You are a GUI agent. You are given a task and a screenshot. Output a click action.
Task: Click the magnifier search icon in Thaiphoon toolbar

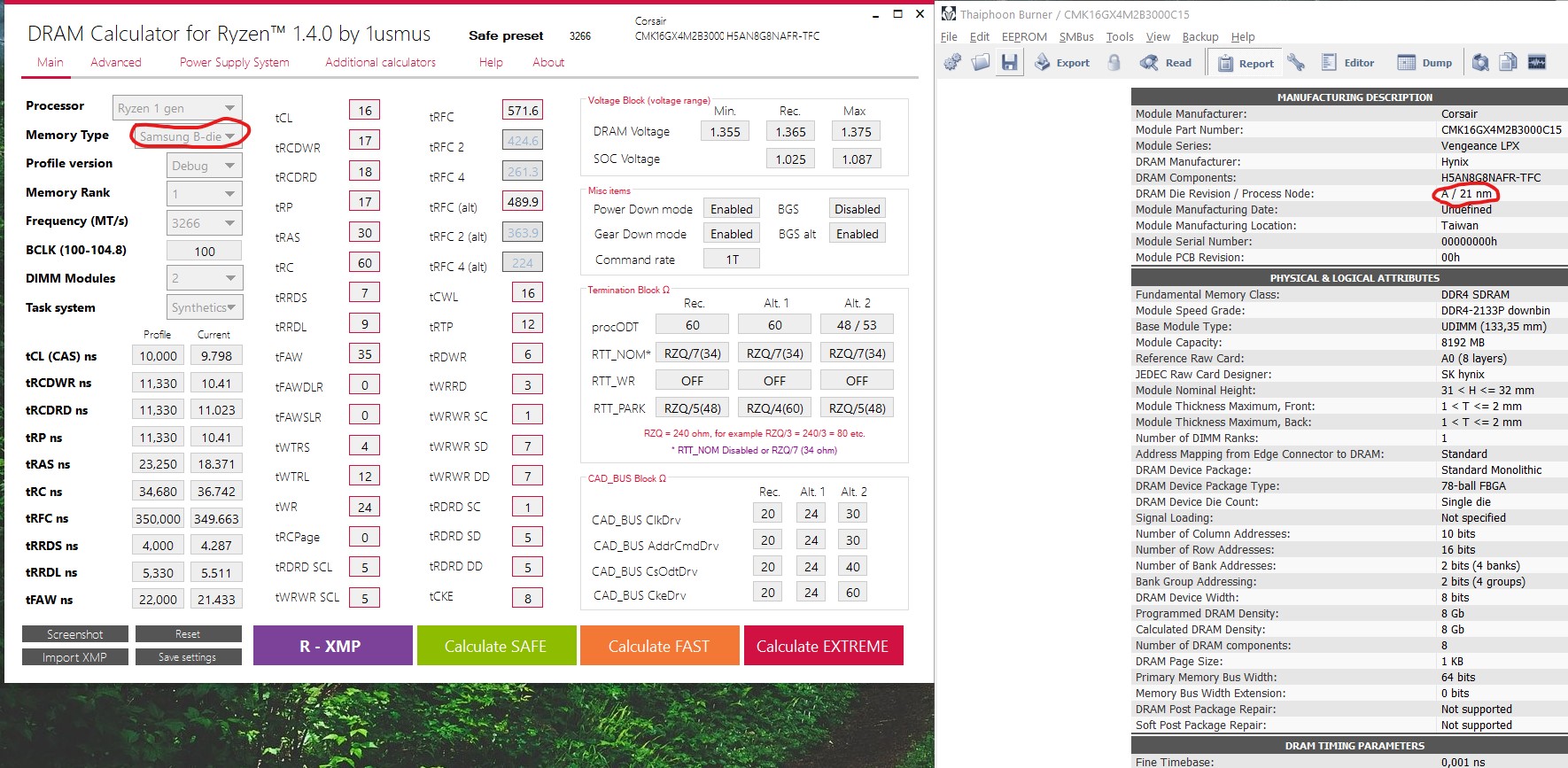pos(1480,62)
